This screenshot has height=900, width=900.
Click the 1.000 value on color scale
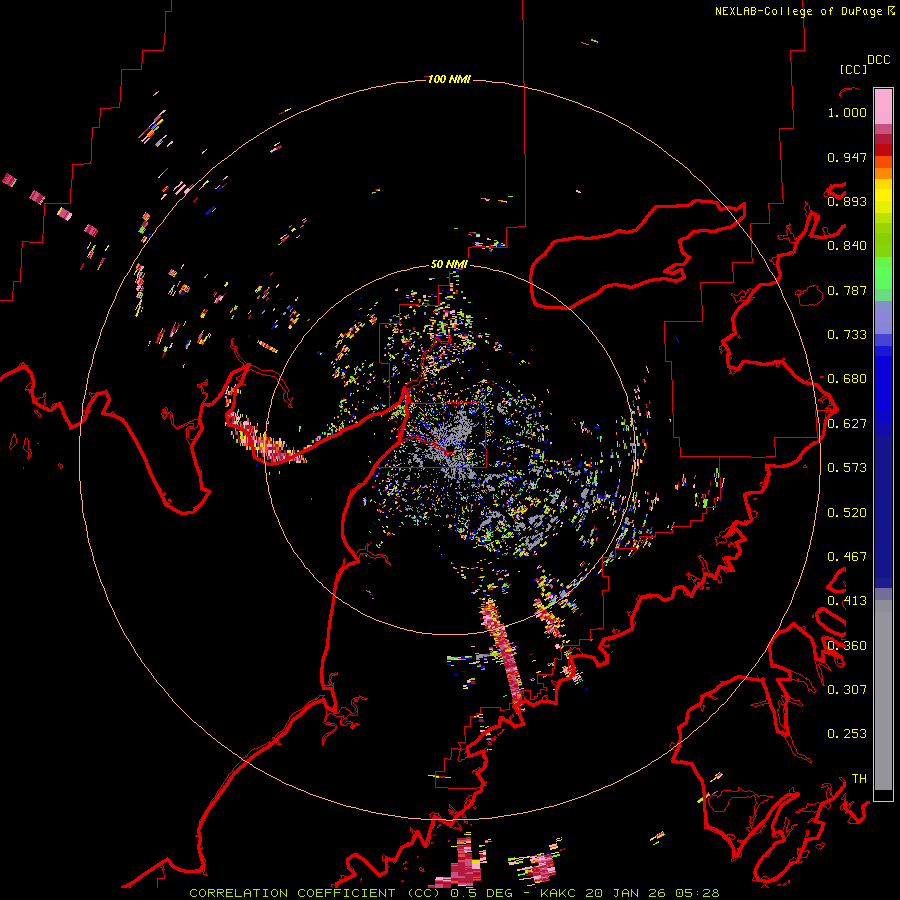click(x=847, y=112)
